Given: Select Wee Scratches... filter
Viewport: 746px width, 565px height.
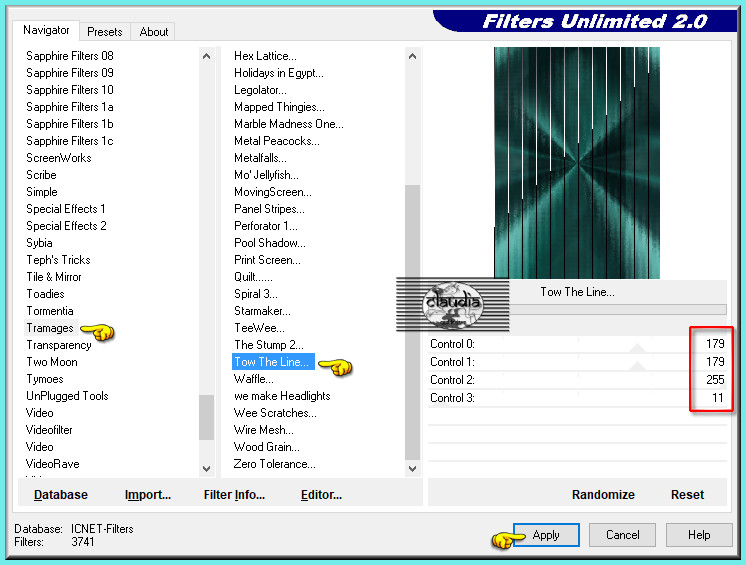Looking at the screenshot, I should click(275, 413).
